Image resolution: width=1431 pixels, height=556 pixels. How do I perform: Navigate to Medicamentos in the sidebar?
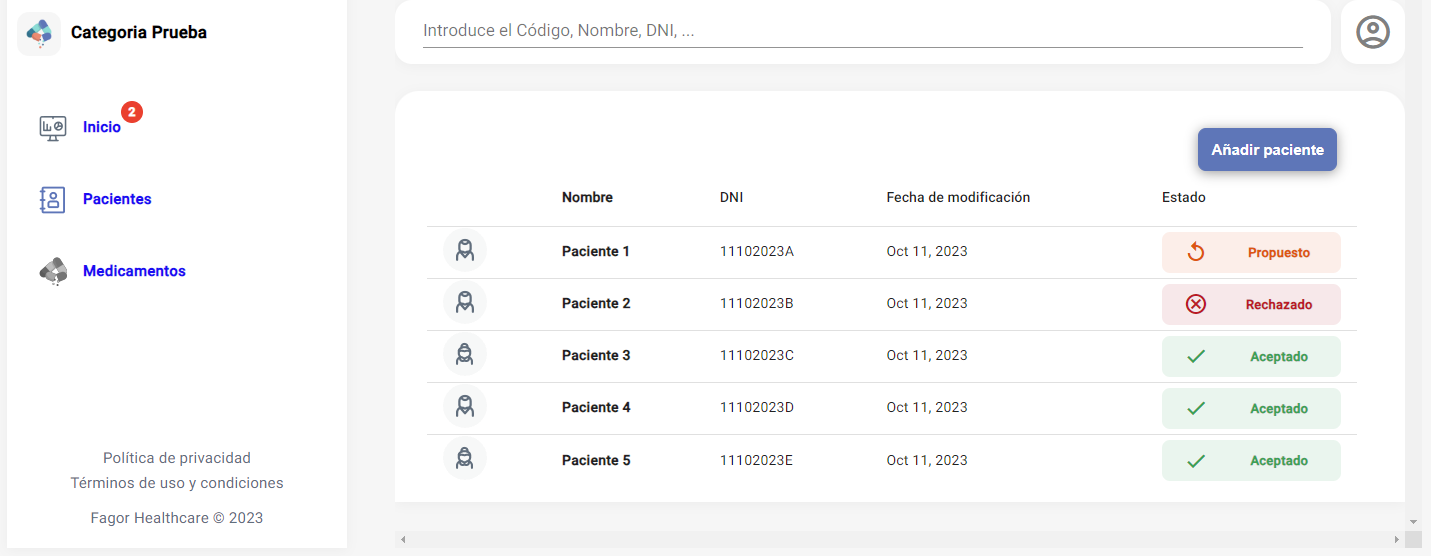pyautogui.click(x=134, y=271)
